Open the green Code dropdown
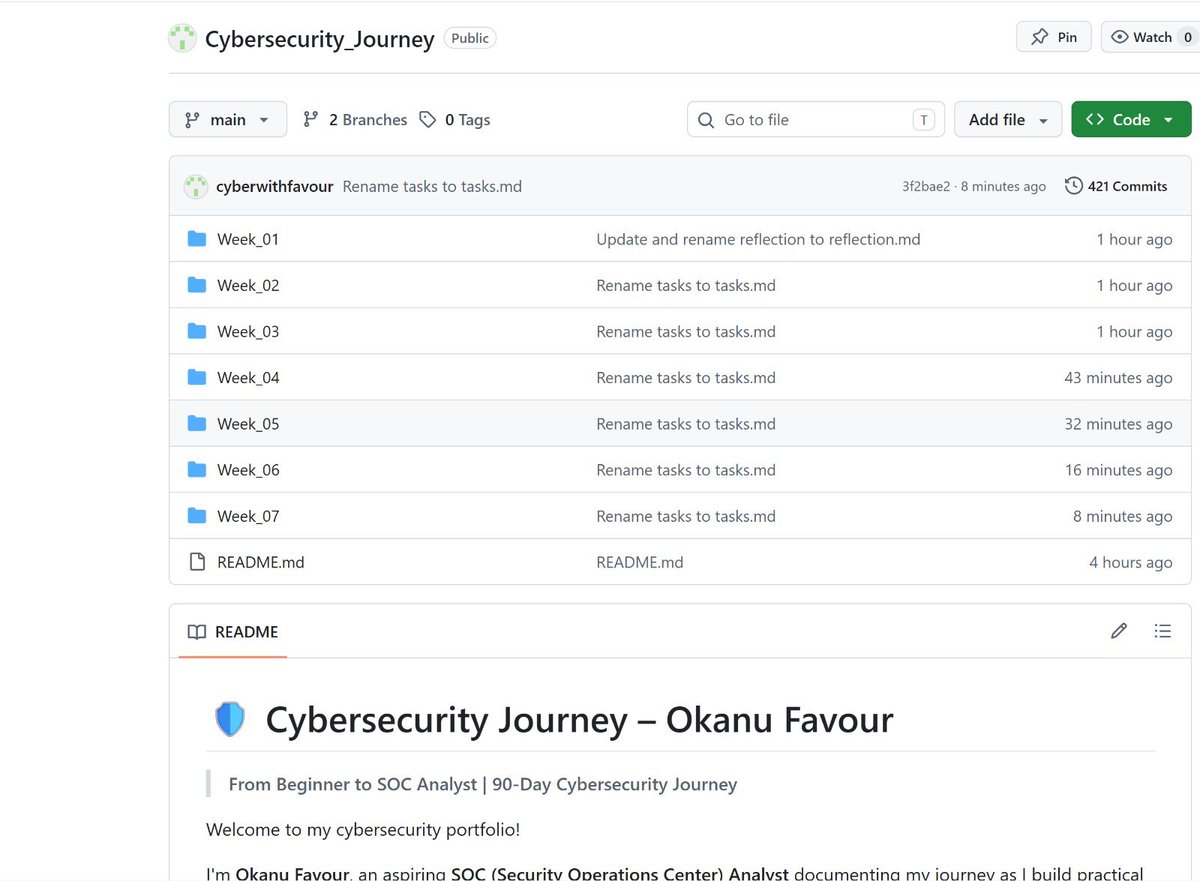The width and height of the screenshot is (1200, 881). tap(1131, 119)
